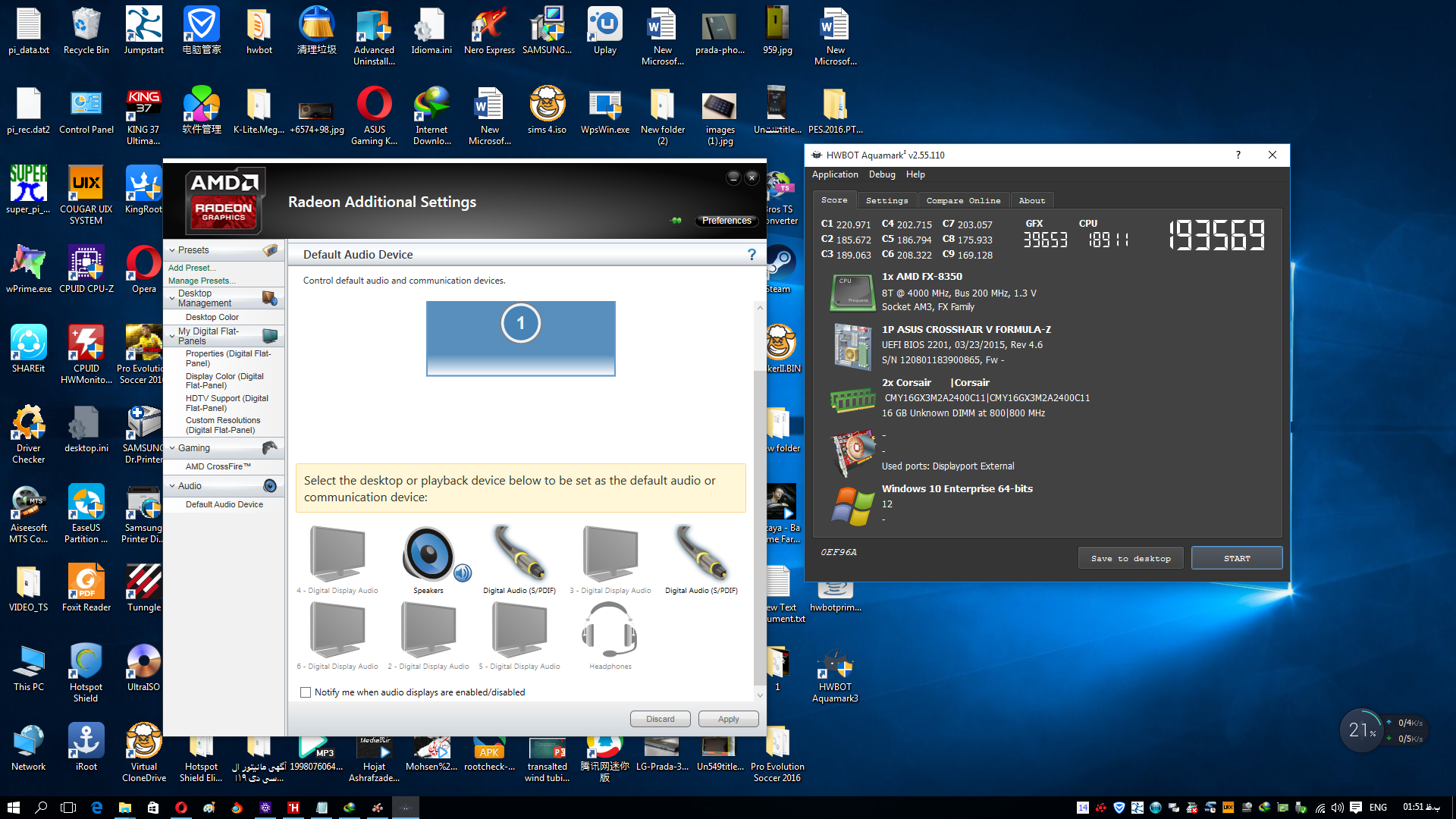Image resolution: width=1456 pixels, height=819 pixels.
Task: Collapse the Presets section
Action: pyautogui.click(x=172, y=250)
